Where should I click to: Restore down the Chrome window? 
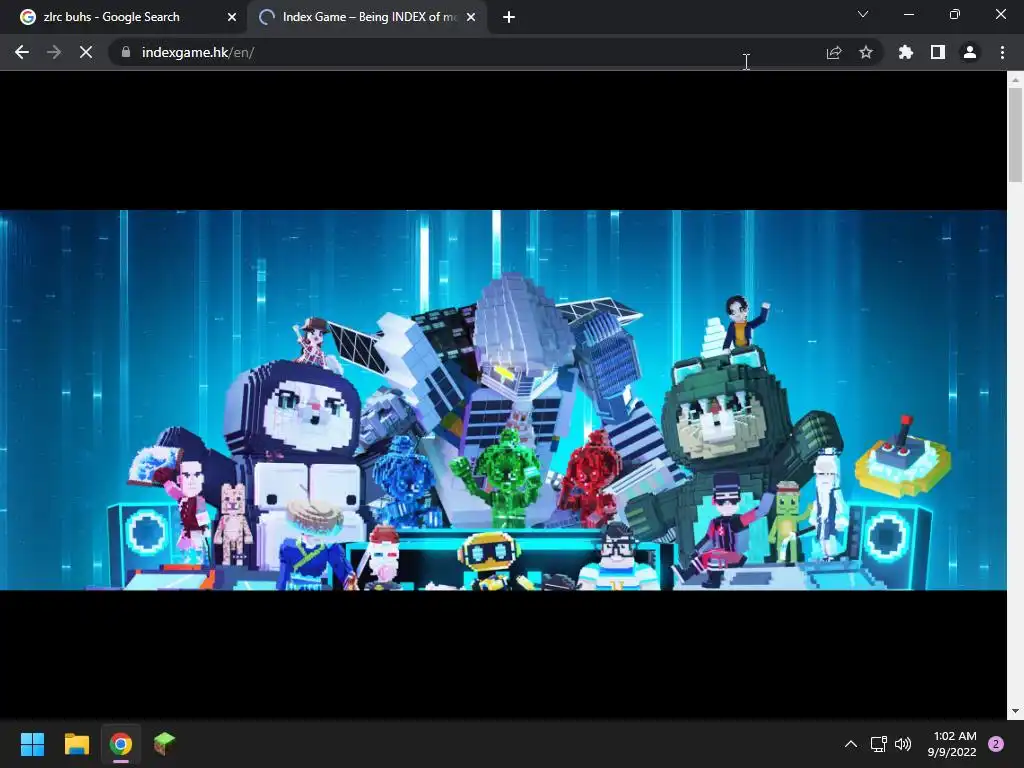click(955, 14)
